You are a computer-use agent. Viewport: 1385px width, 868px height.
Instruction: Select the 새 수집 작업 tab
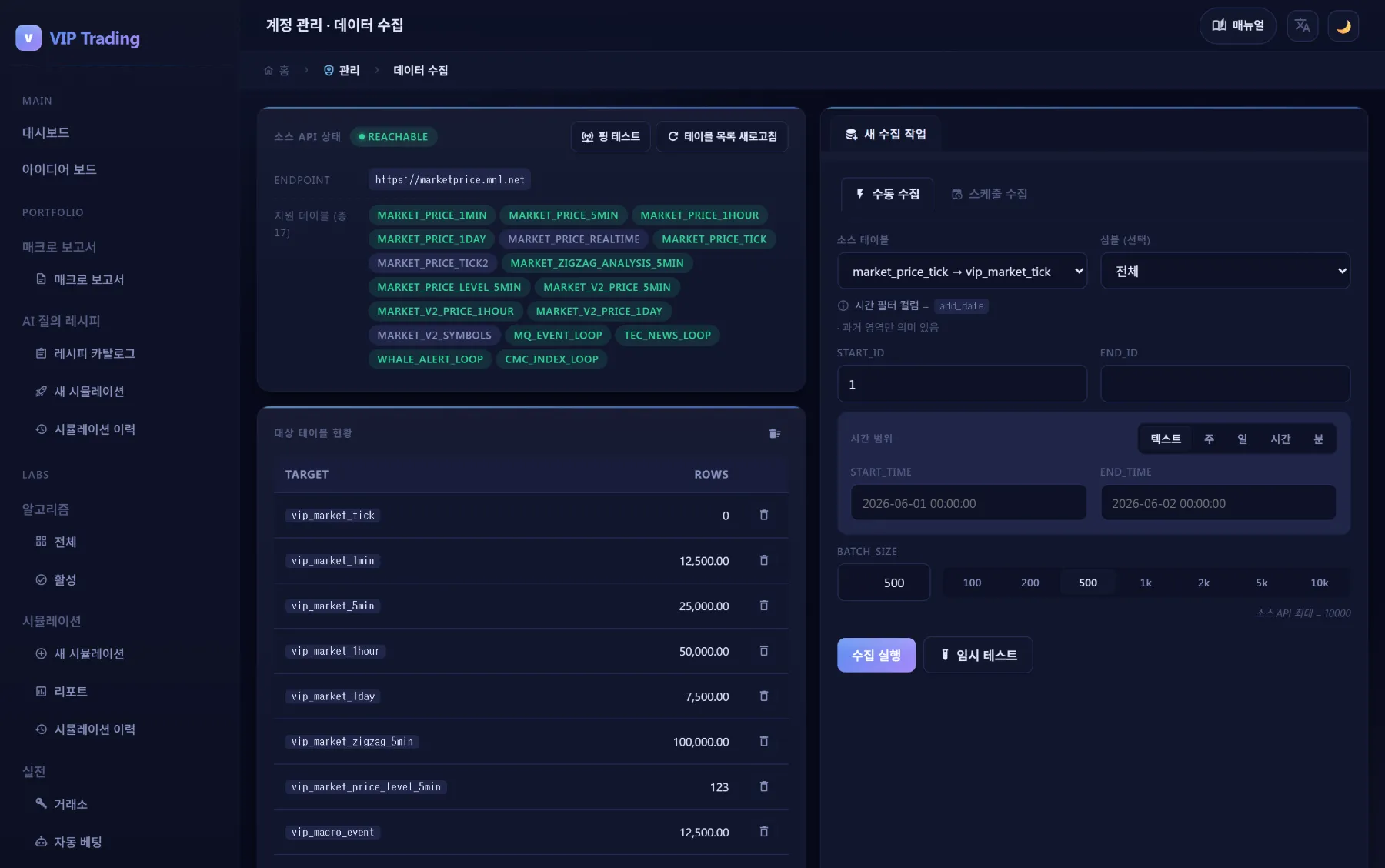tap(886, 135)
